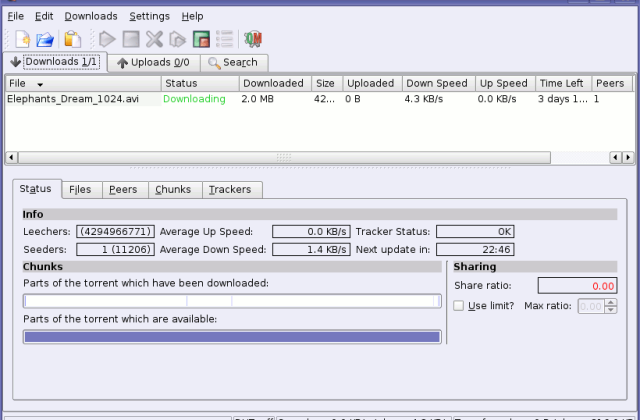Enable the Use limit? checkbox

459,306
